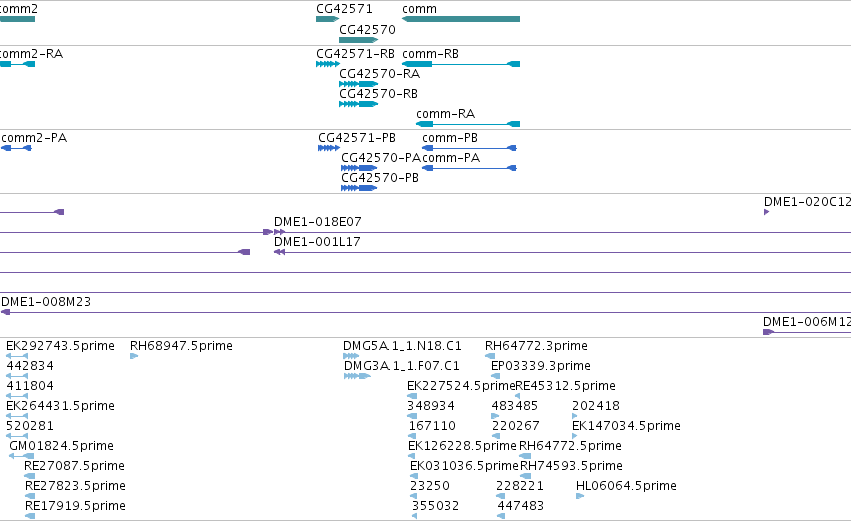Click EST RH74593.5prime label
851x521 pixels.
(x=571, y=466)
